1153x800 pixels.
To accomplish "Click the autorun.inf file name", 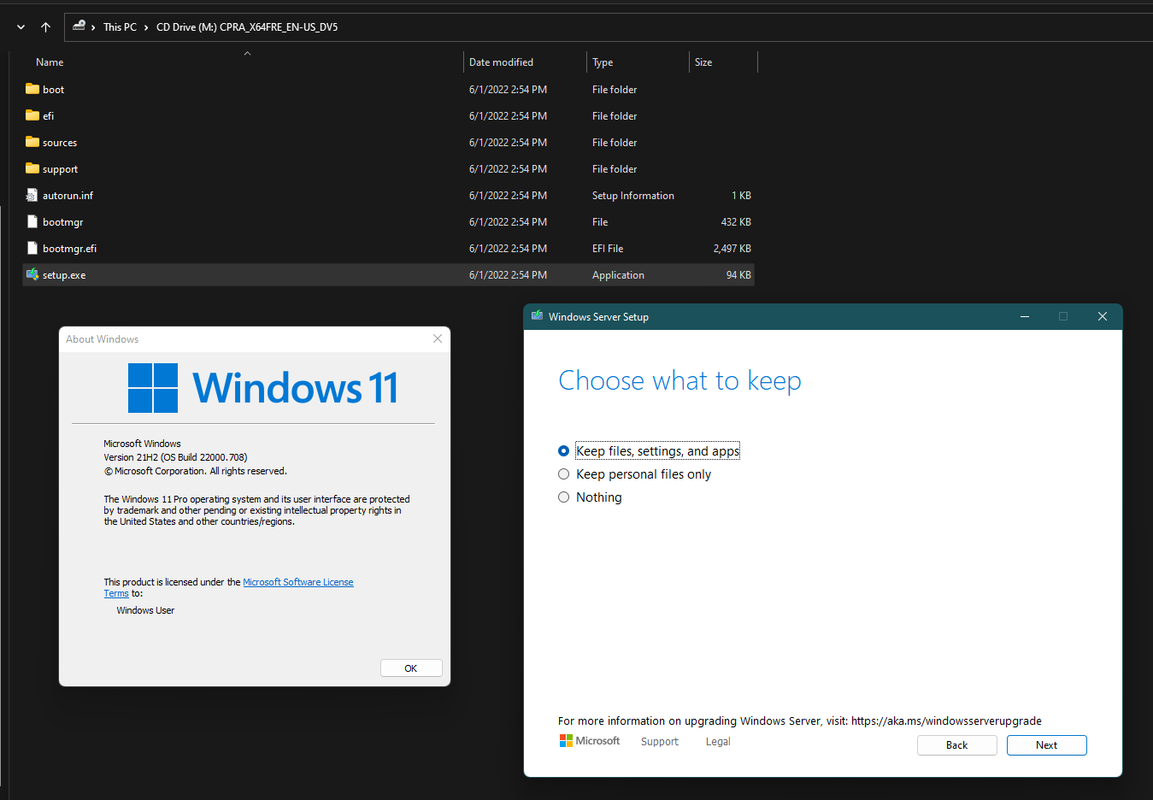I will pos(68,196).
